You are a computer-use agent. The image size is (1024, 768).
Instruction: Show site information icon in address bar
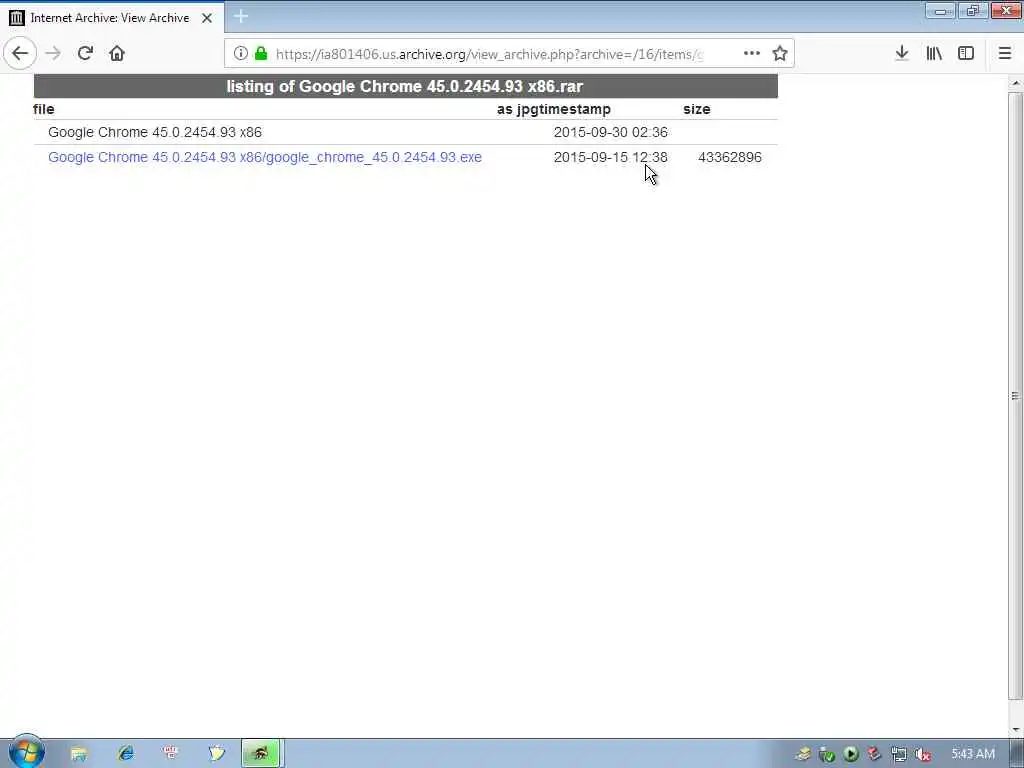240,54
